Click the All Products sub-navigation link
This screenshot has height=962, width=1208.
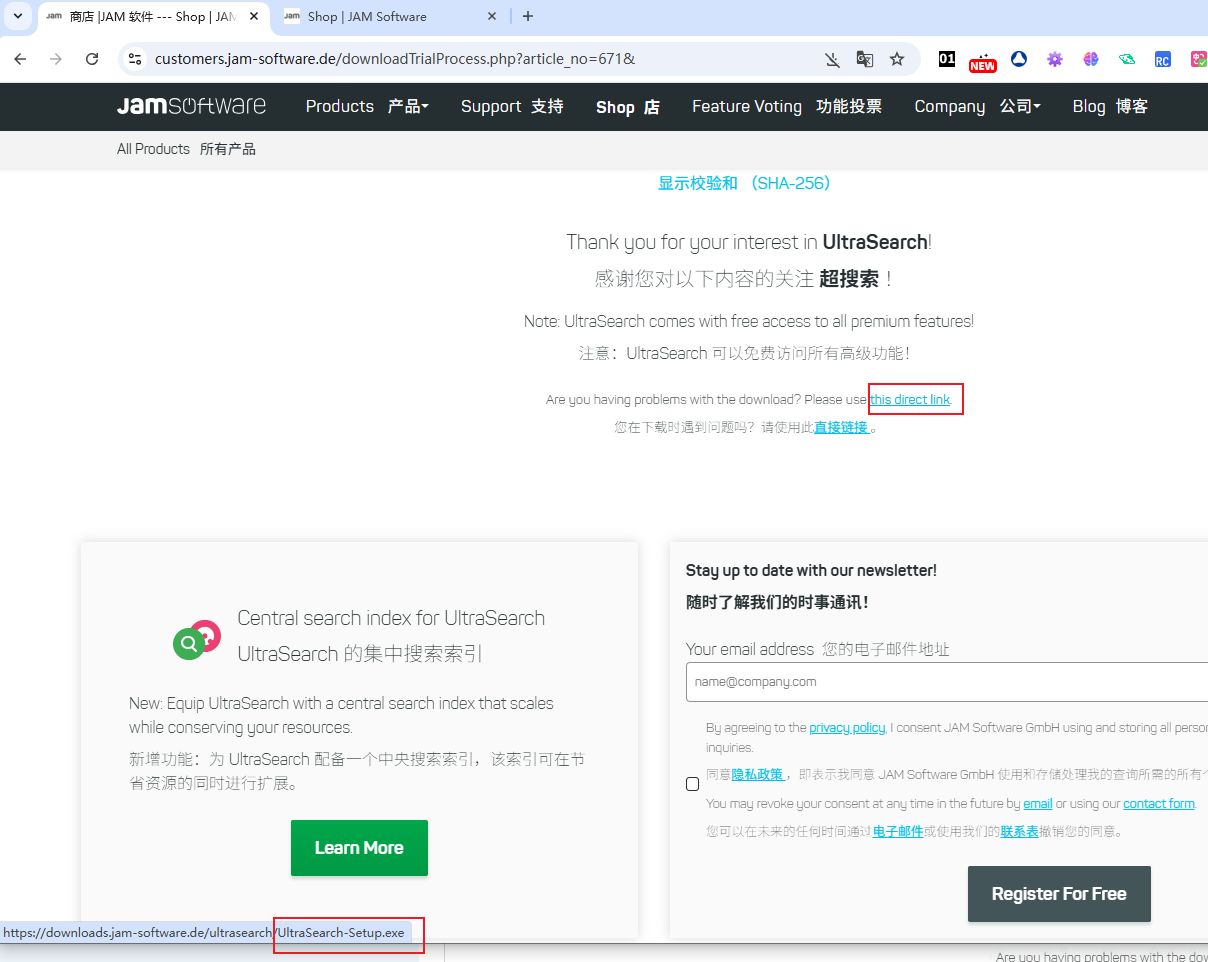(x=186, y=149)
